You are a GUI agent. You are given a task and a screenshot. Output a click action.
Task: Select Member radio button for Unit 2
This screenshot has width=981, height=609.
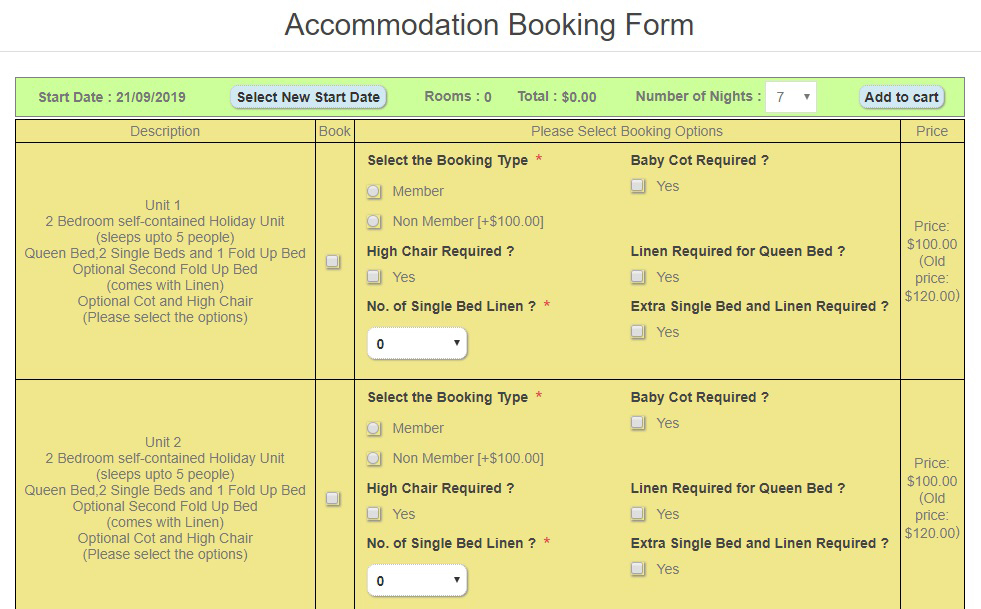(x=374, y=429)
